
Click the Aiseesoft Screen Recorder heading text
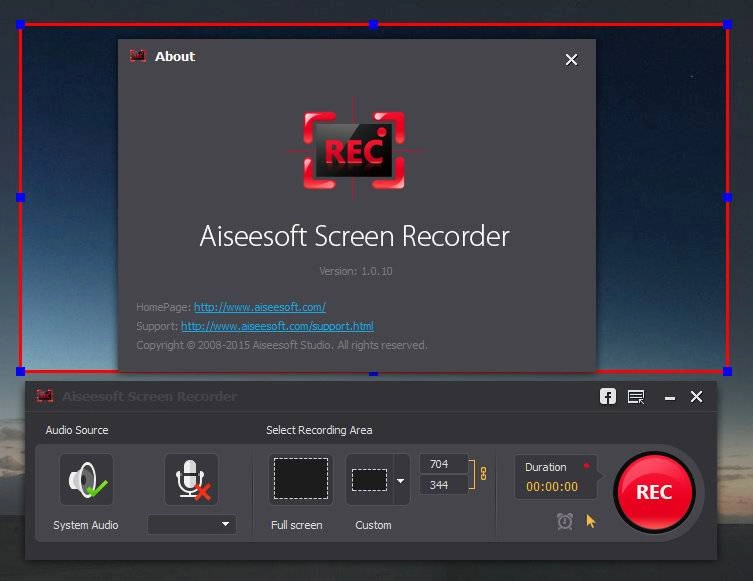pyautogui.click(x=354, y=236)
